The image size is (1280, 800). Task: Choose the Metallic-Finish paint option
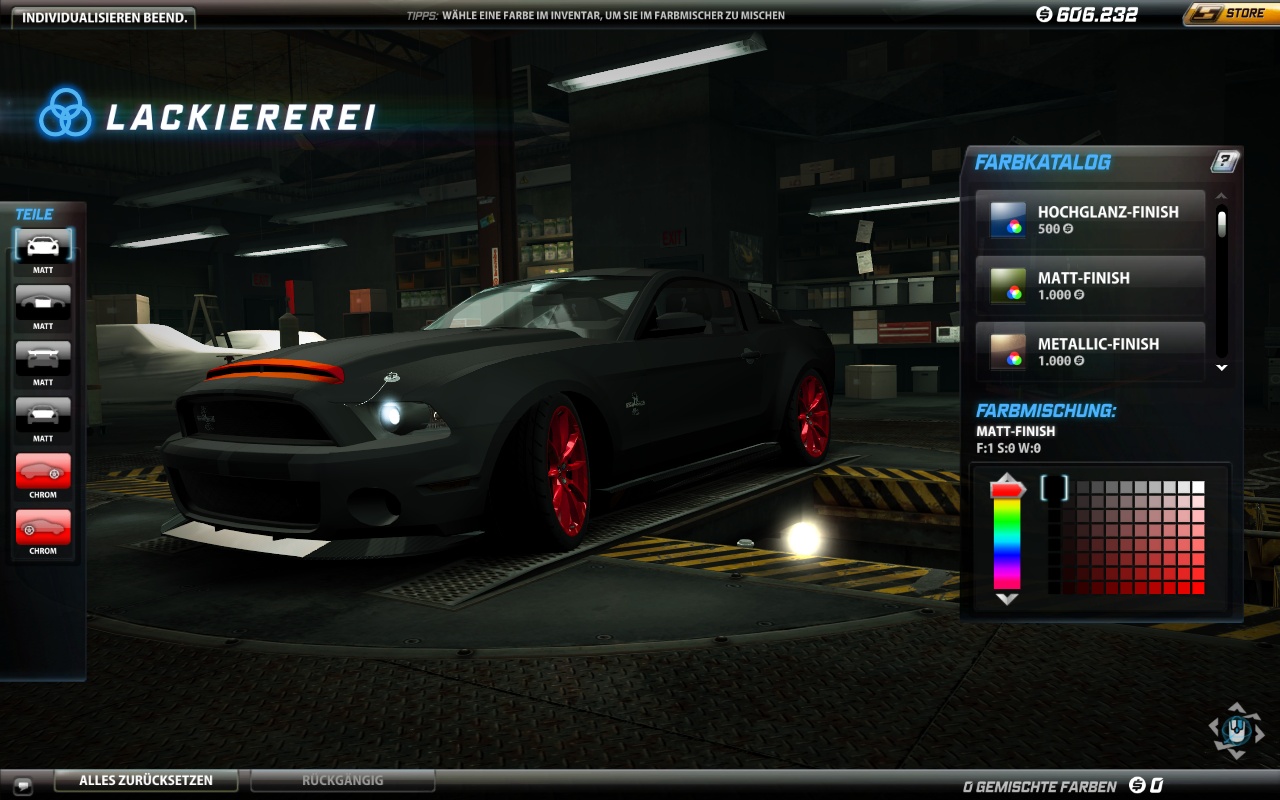[1090, 351]
